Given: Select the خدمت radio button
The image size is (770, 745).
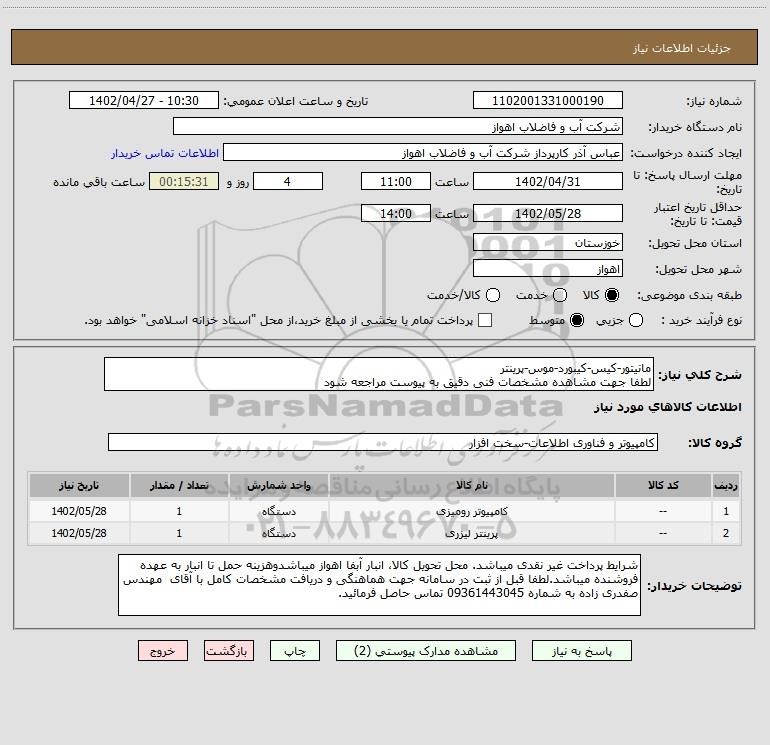Looking at the screenshot, I should [559, 295].
